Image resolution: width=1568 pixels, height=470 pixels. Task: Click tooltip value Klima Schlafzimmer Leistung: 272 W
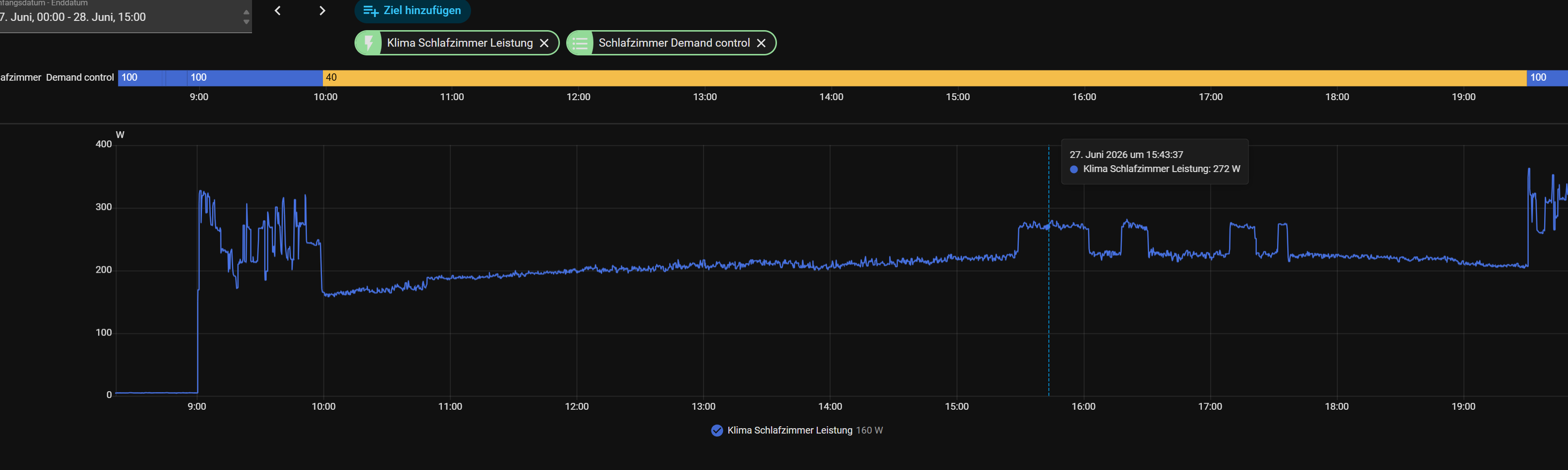click(x=1162, y=169)
